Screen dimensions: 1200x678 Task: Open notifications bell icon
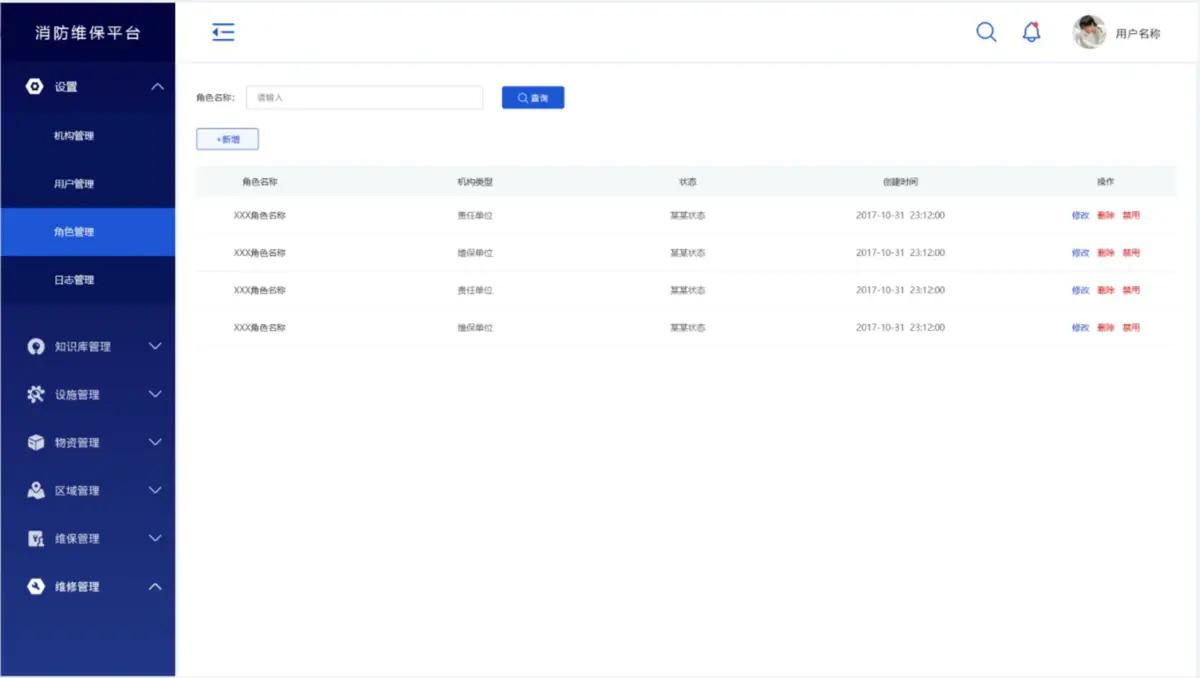(1031, 32)
